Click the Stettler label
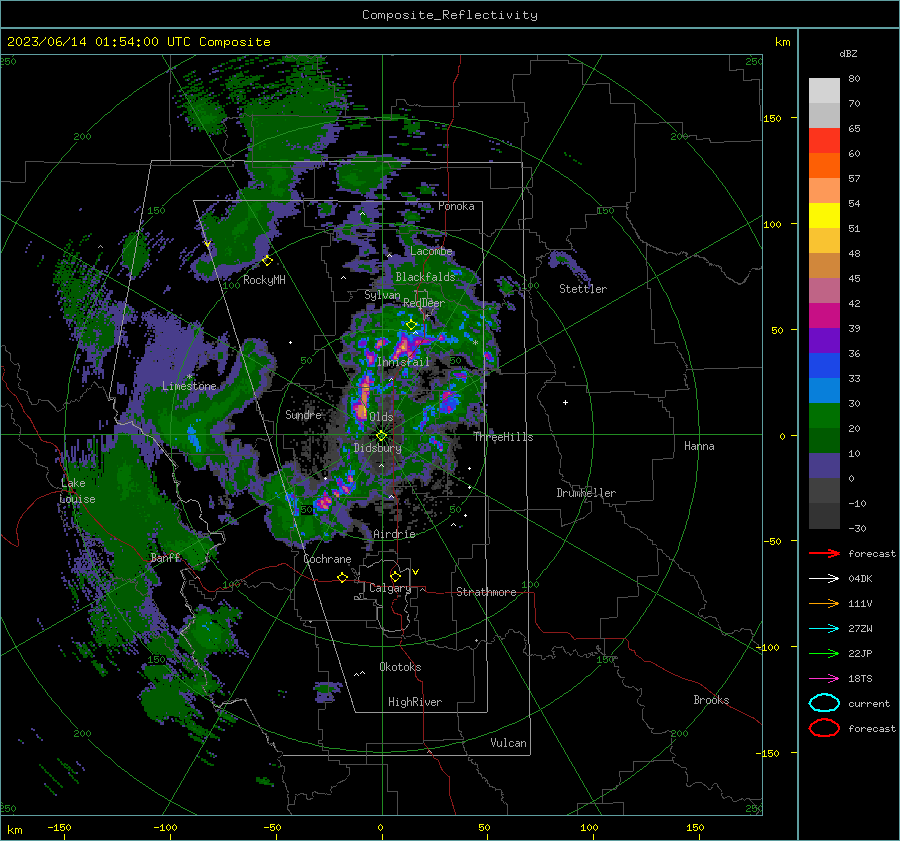 583,289
